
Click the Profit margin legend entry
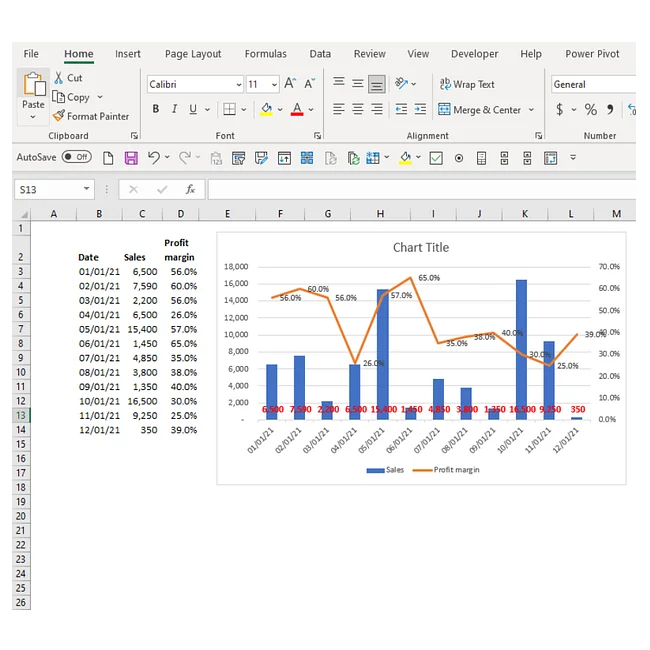[x=446, y=470]
